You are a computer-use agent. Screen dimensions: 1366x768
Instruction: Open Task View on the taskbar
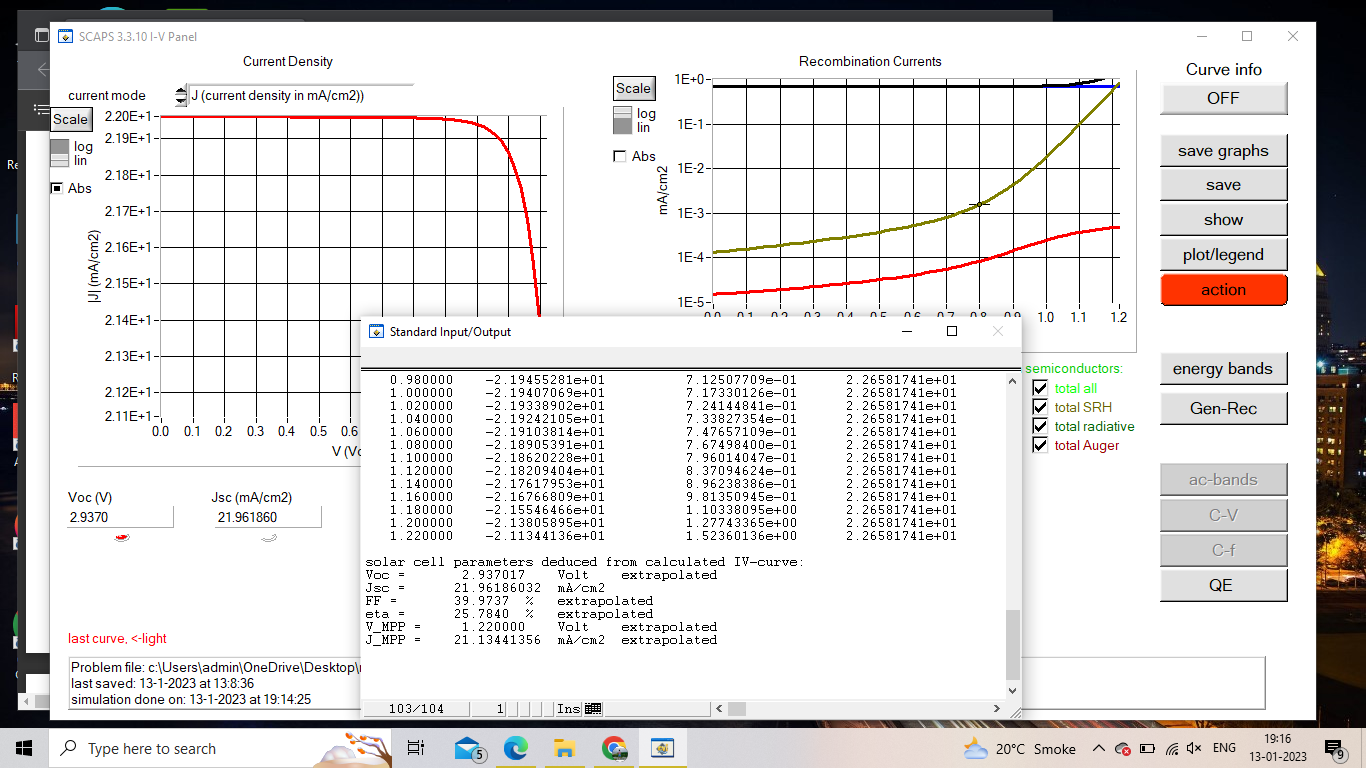pos(416,748)
